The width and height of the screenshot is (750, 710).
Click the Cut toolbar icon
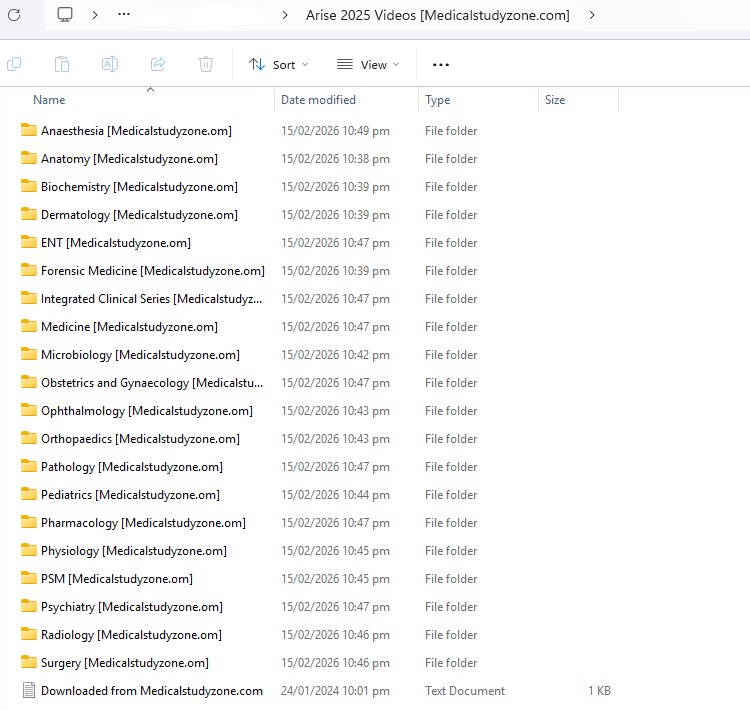[14, 64]
